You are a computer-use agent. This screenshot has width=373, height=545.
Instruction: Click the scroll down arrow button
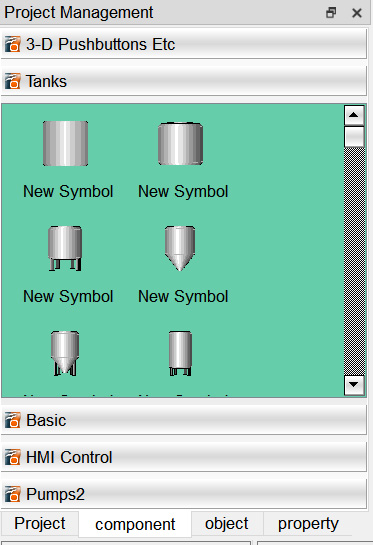pos(354,385)
